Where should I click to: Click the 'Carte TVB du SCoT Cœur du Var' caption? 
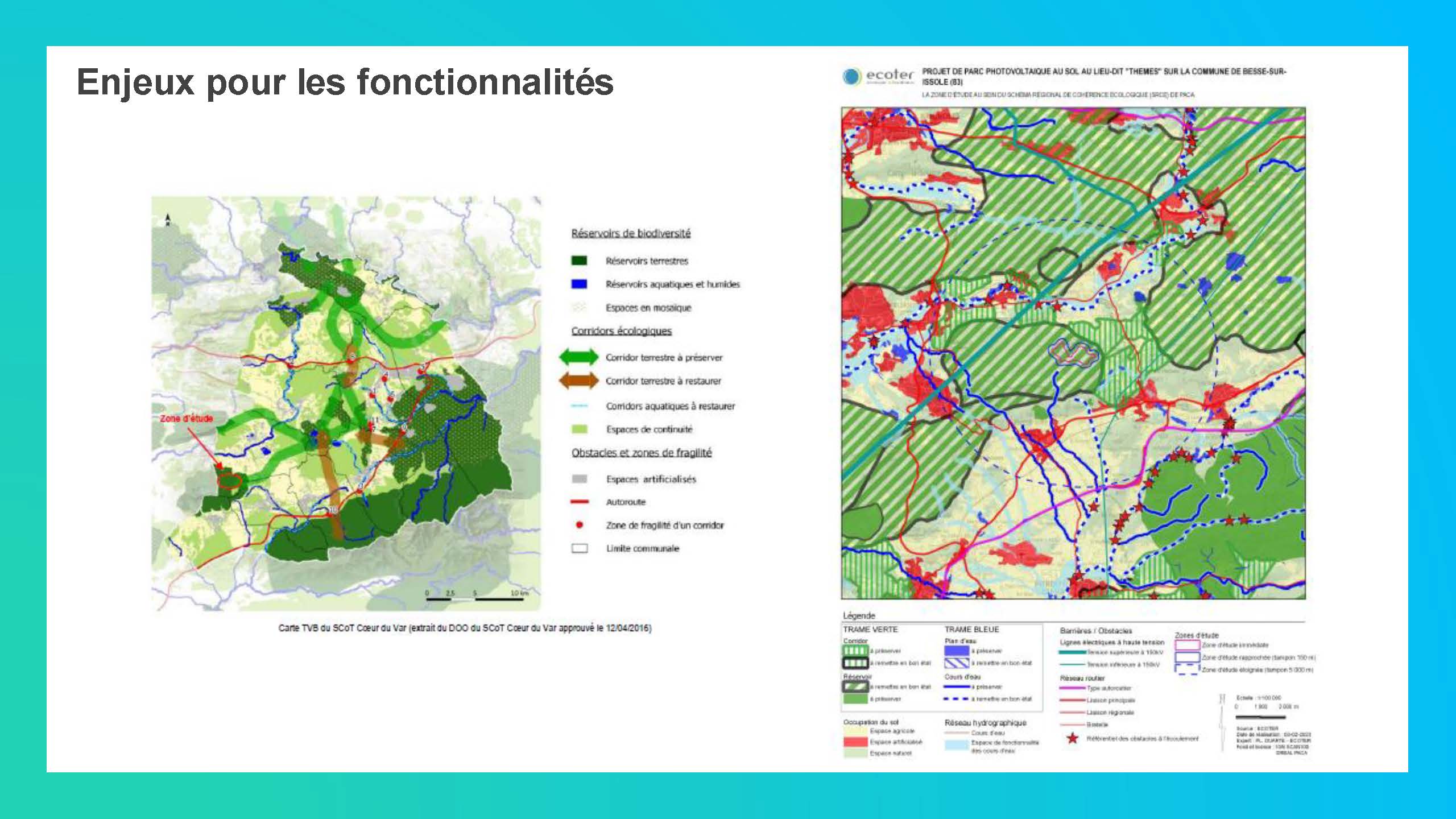[465, 628]
